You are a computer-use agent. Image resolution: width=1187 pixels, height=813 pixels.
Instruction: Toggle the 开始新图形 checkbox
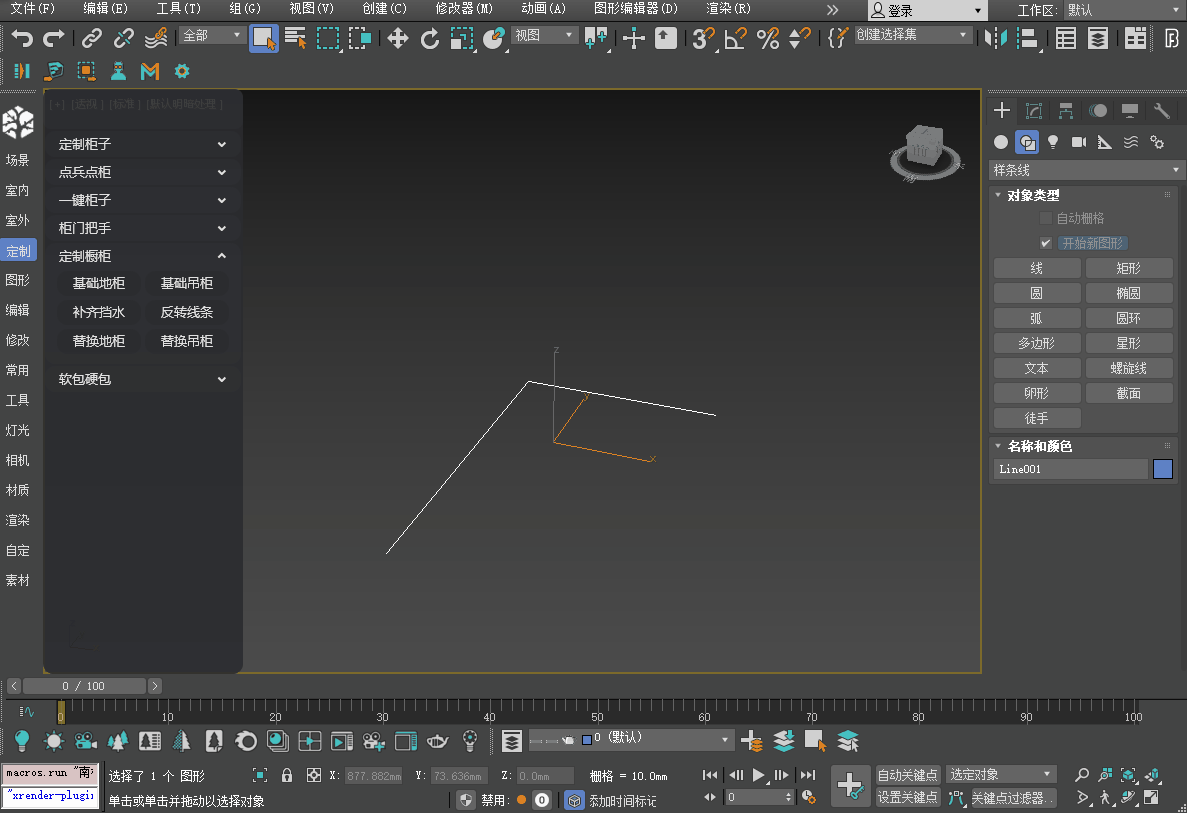pyautogui.click(x=1045, y=243)
